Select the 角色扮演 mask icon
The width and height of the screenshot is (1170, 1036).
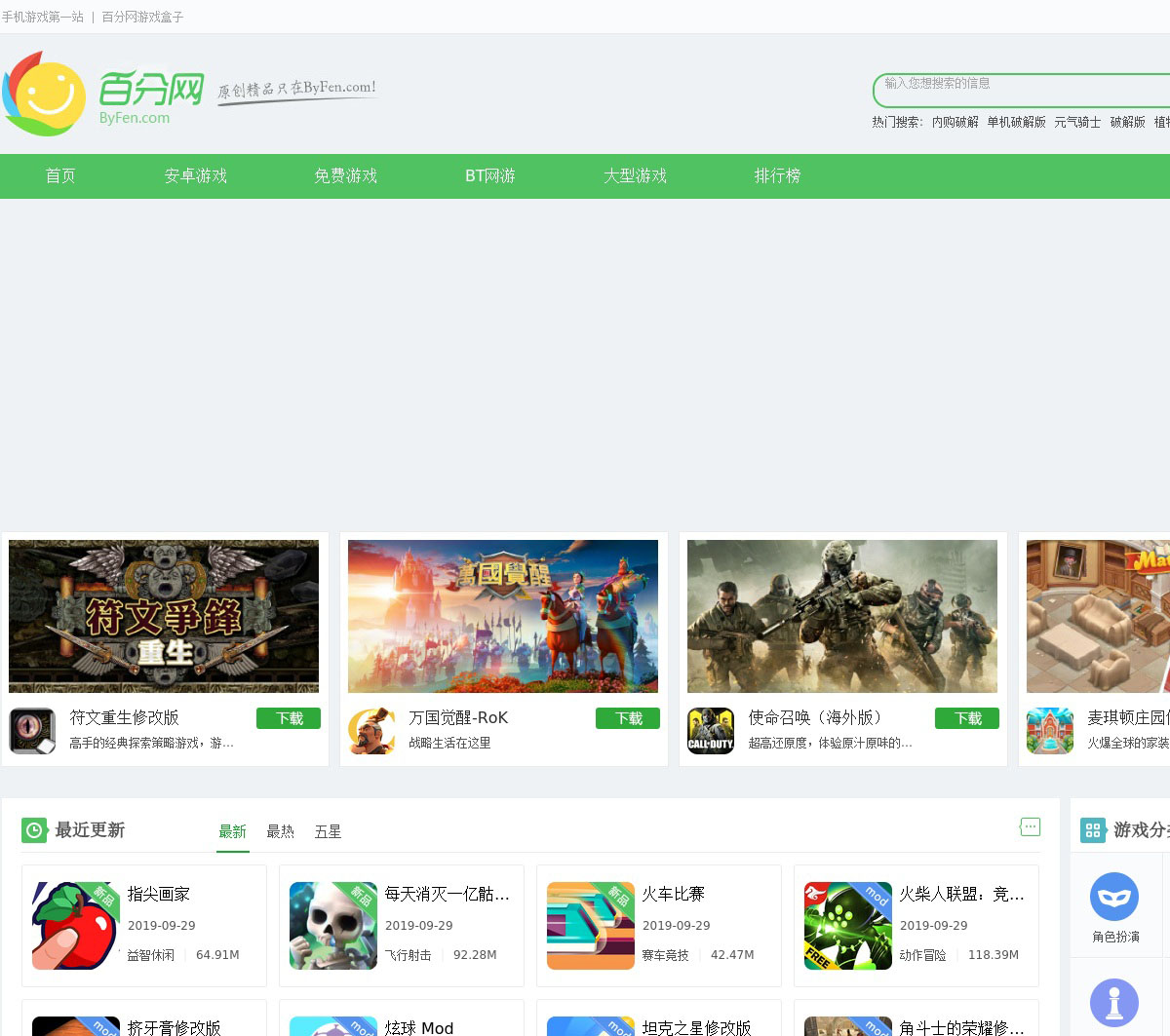(1114, 897)
